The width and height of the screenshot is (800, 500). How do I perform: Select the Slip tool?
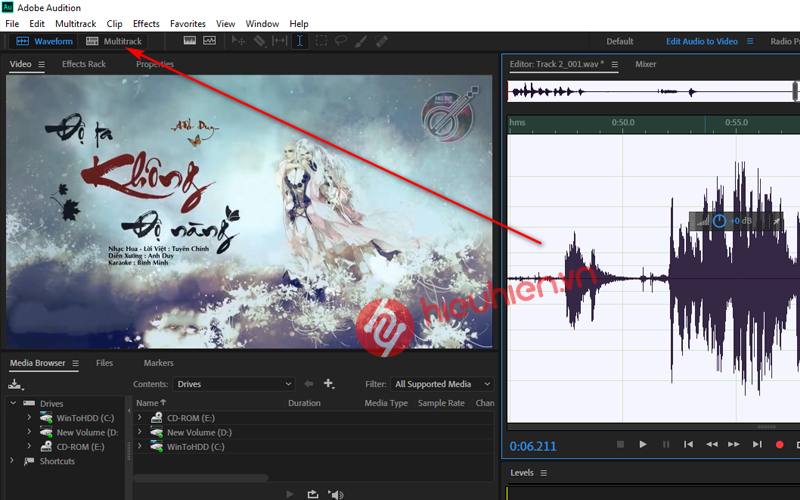point(280,41)
